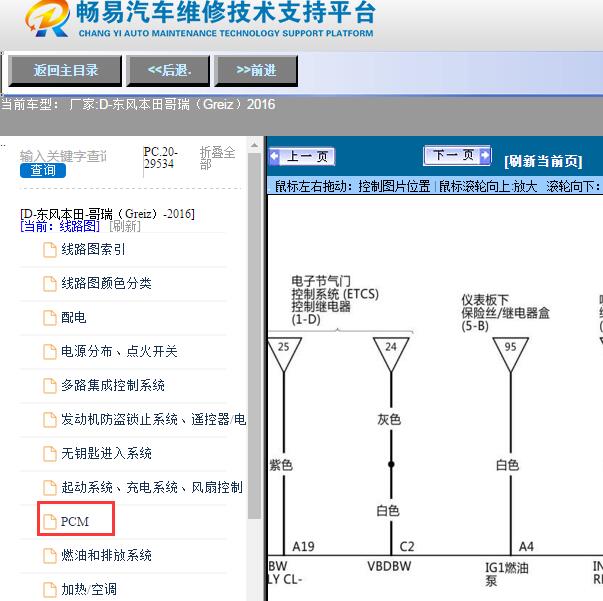Click the 电源分布、点火开关 file icon
Viewport: 603px width, 601px height.
pos(49,352)
